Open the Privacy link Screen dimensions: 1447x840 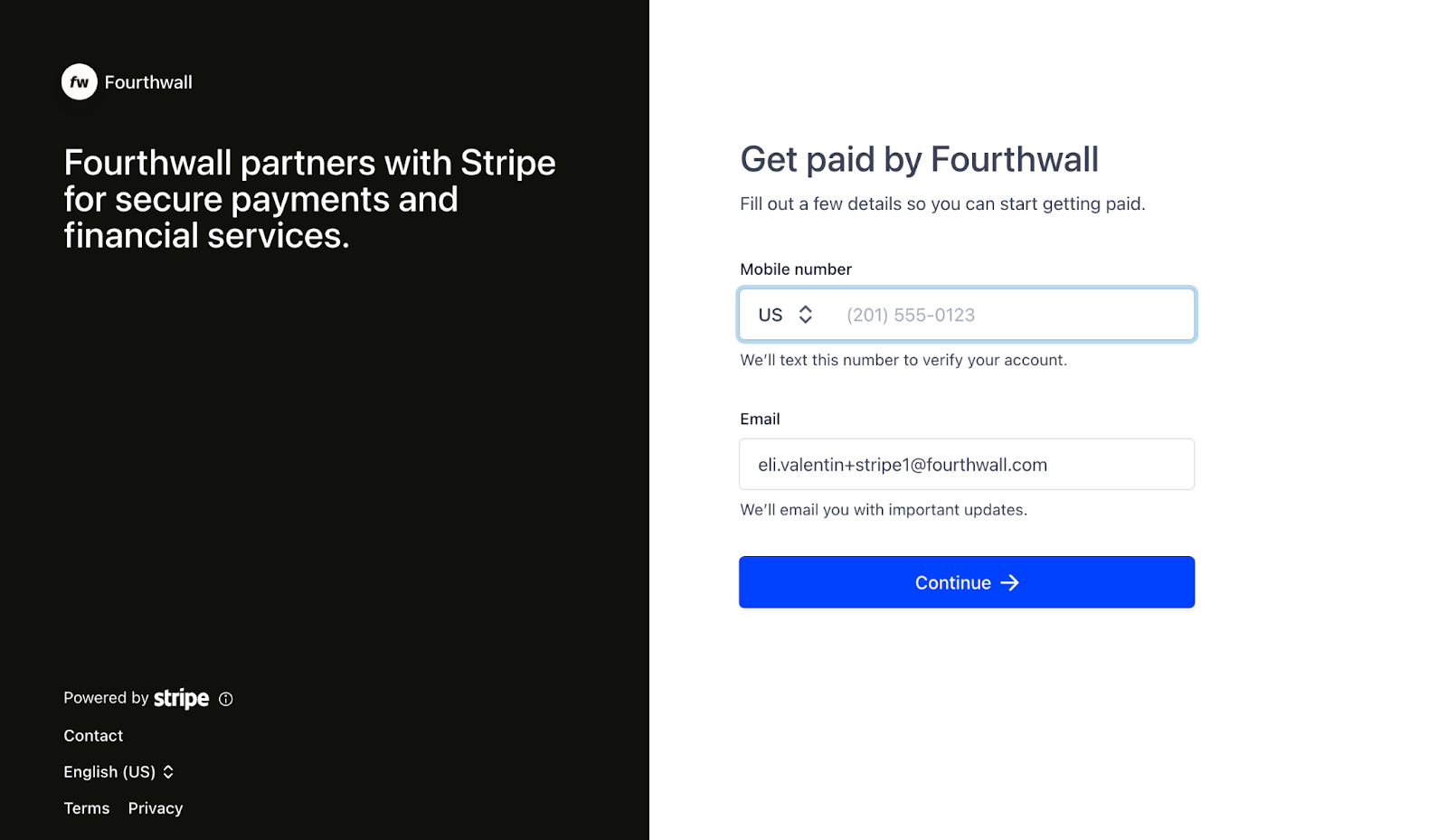[x=156, y=808]
